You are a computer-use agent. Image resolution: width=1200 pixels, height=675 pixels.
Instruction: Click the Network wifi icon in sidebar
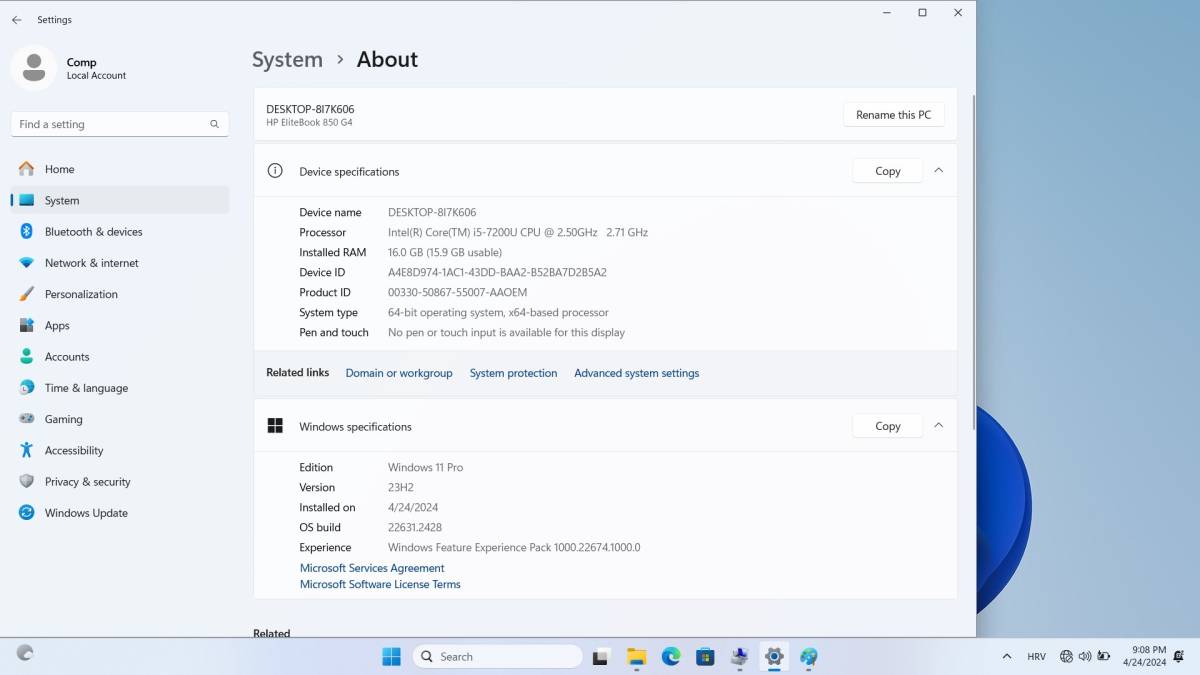tap(26, 263)
